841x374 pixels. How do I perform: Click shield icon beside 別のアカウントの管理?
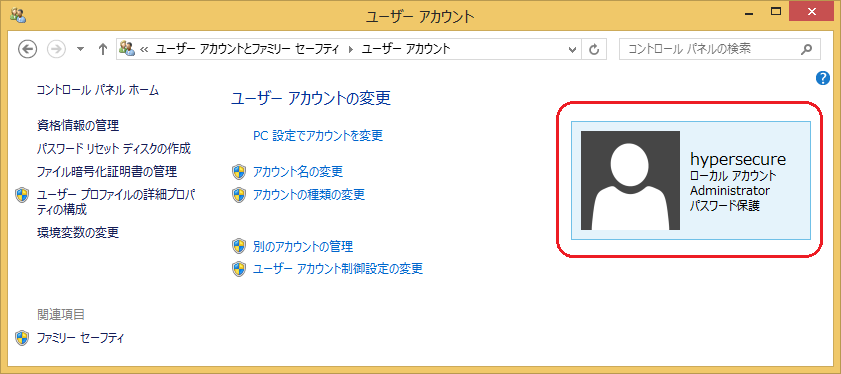tap(239, 246)
